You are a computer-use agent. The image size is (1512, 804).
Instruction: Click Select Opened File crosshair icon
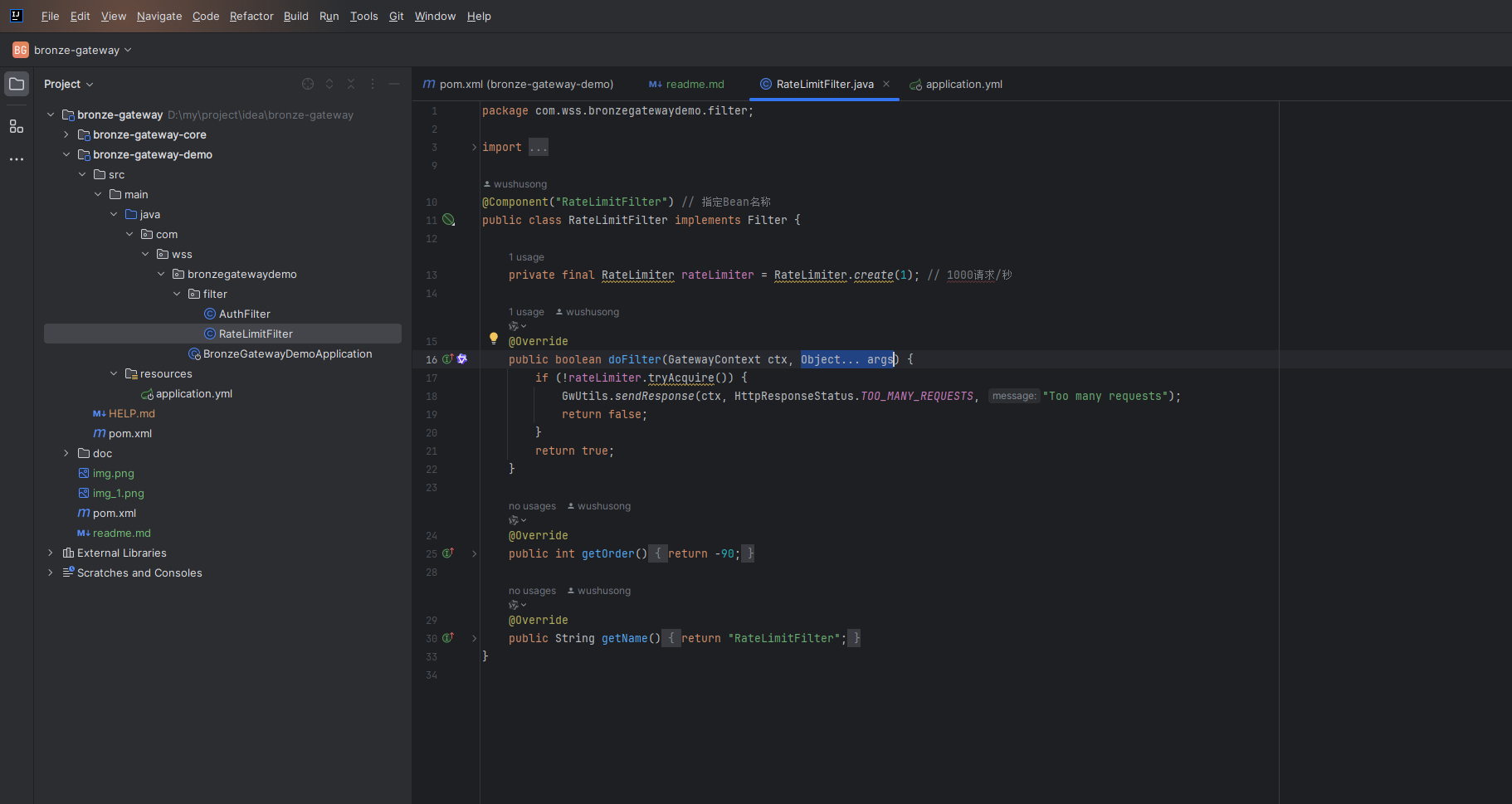[x=308, y=84]
